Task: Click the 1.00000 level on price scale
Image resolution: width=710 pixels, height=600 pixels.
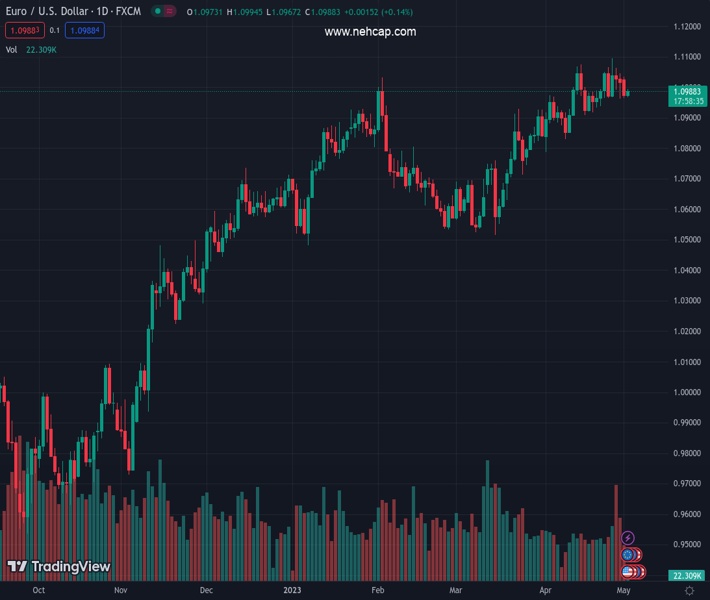Action: click(687, 393)
